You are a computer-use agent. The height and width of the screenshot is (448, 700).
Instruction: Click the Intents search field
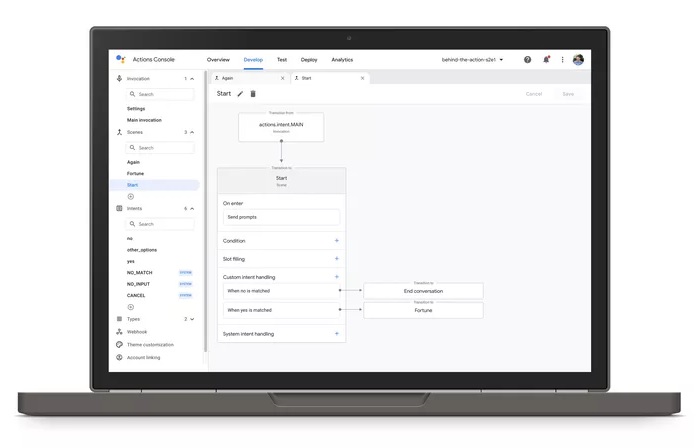[x=160, y=224]
